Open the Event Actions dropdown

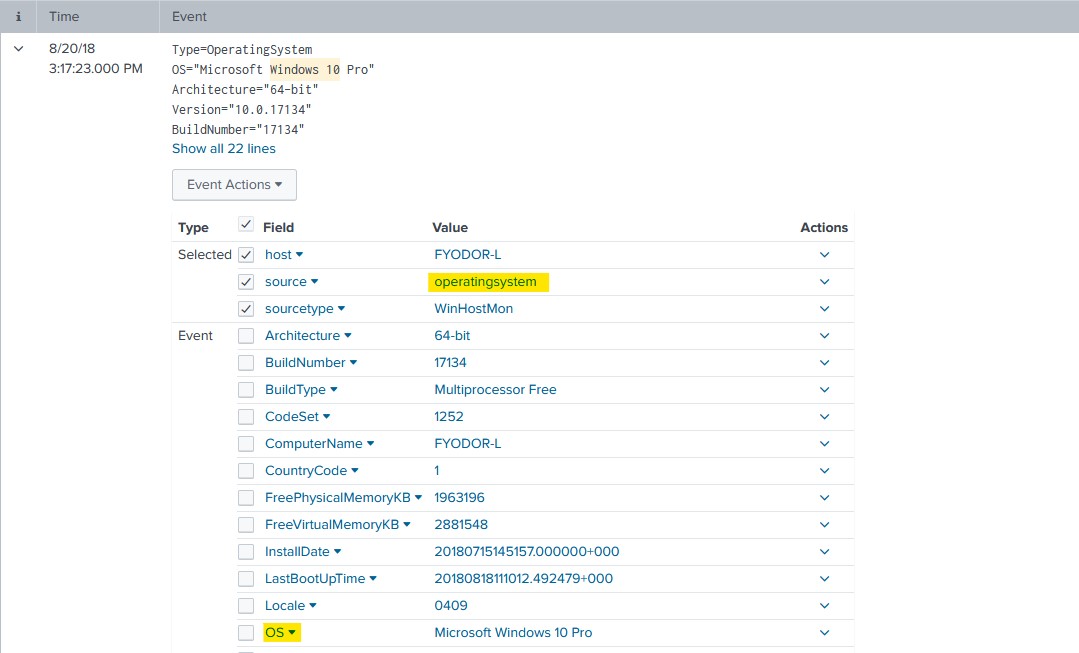[234, 185]
